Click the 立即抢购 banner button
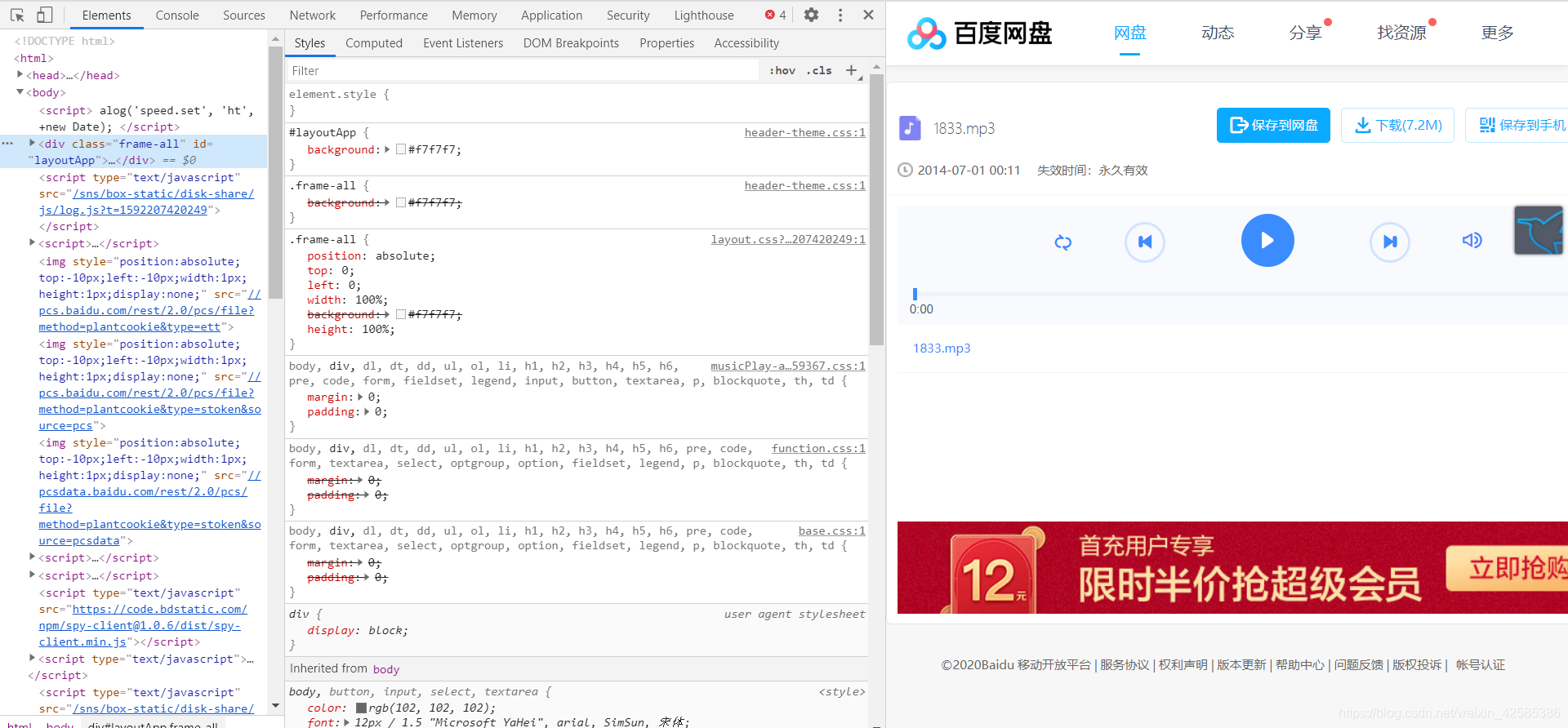 1508,568
